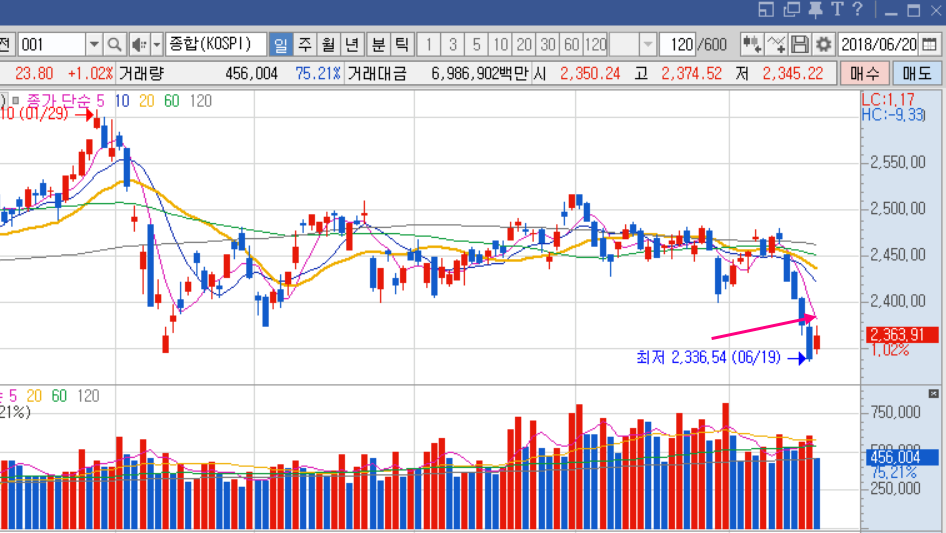Viewport: 946px width, 533px height.
Task: Expand the dropdown next to speaker icon
Action: click(157, 45)
